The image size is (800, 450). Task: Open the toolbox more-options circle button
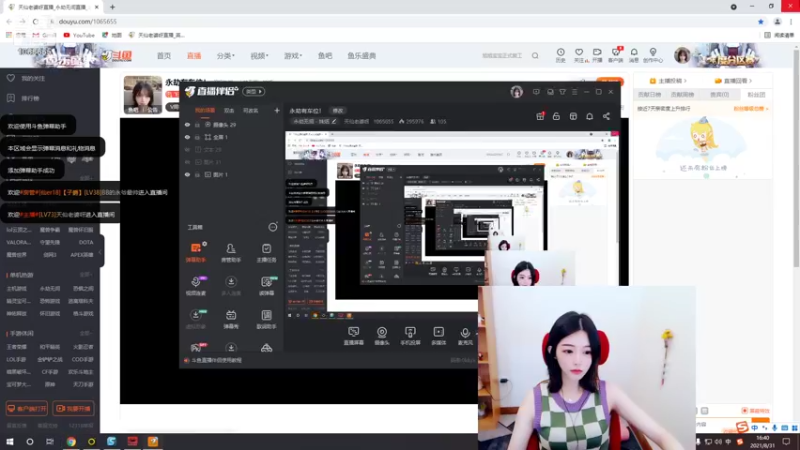coord(273,227)
